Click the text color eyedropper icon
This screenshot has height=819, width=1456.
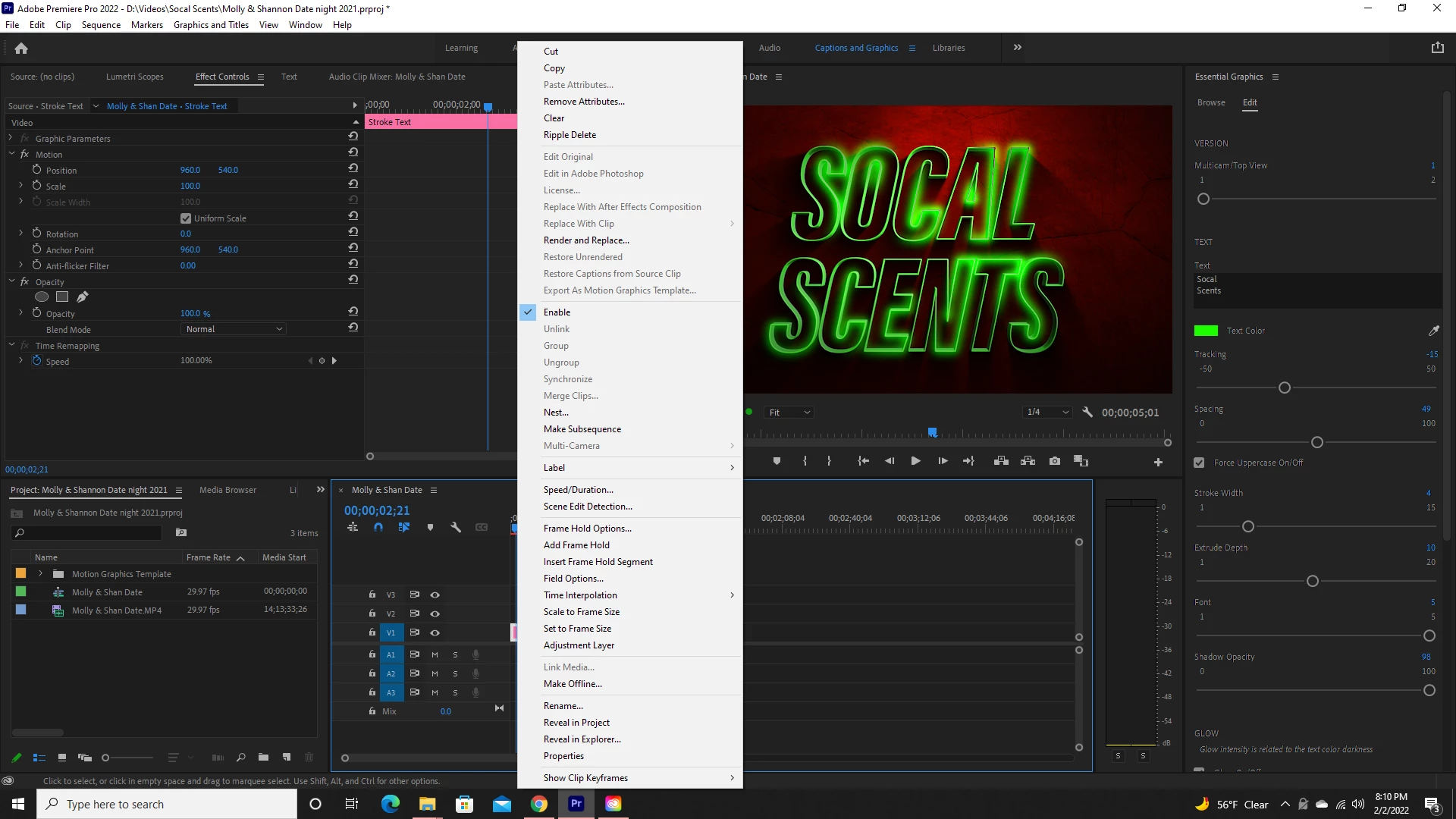pos(1433,331)
